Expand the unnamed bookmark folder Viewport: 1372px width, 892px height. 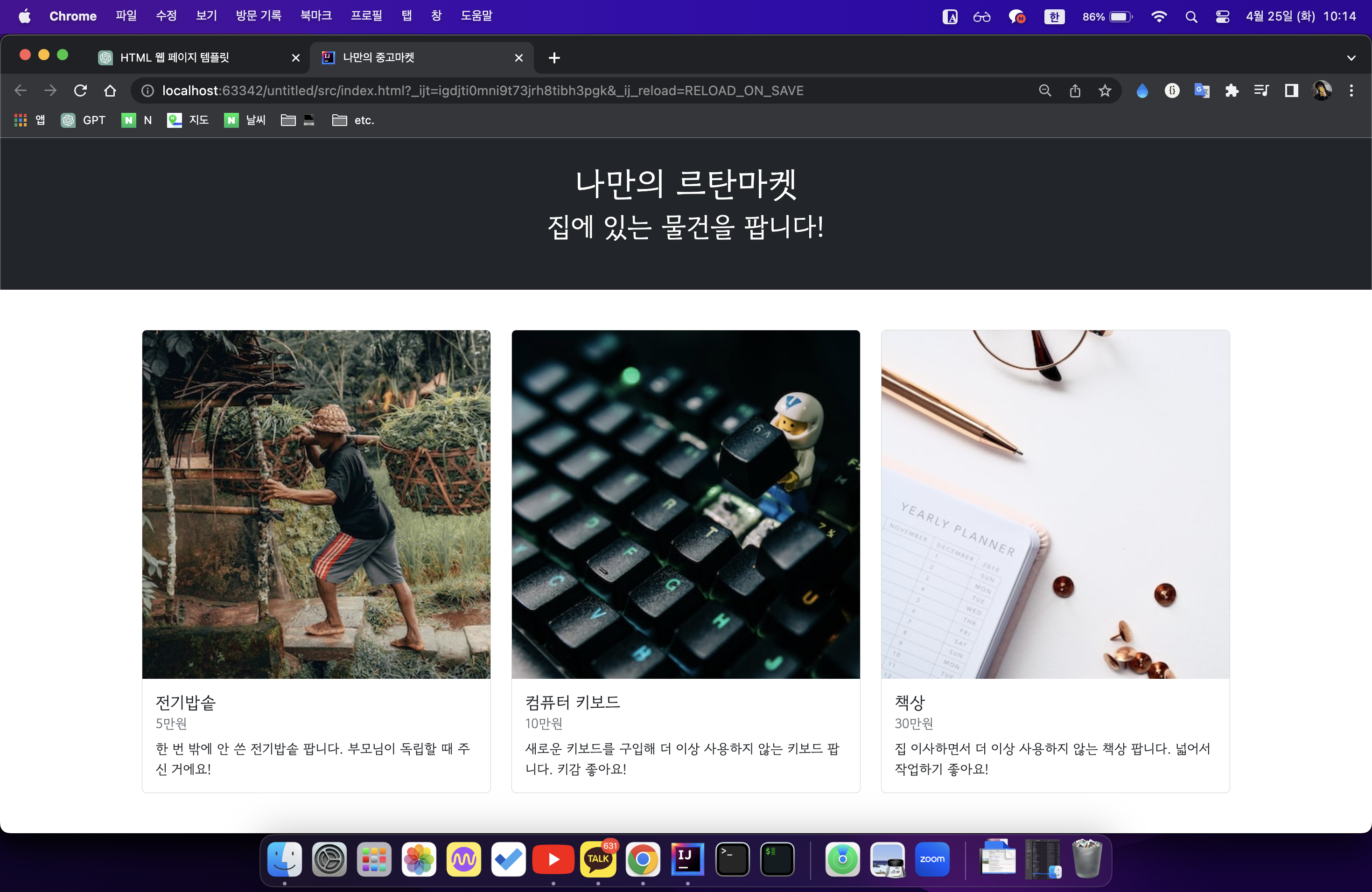297,120
